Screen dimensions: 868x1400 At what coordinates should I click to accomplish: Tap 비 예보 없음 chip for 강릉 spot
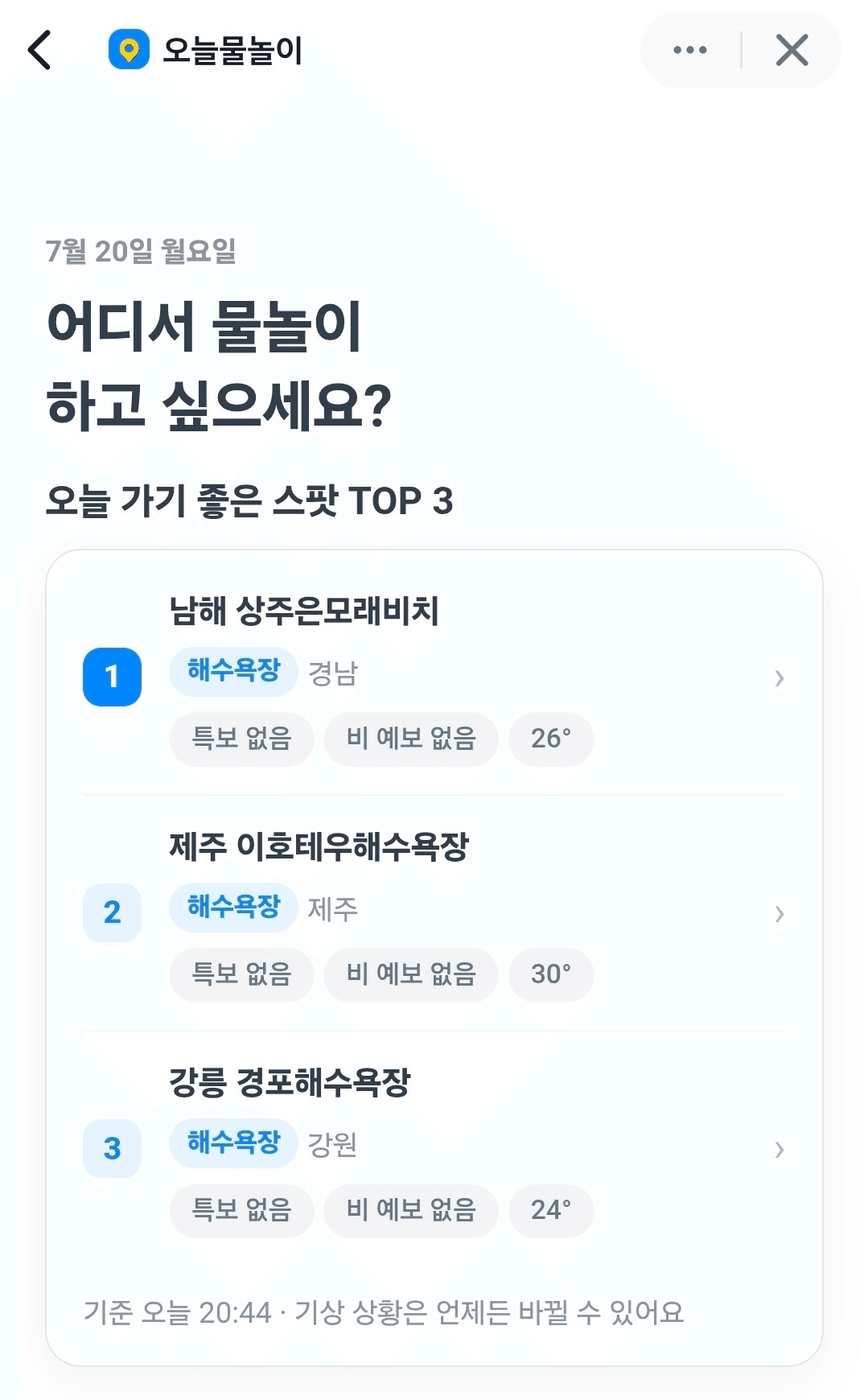point(411,1210)
